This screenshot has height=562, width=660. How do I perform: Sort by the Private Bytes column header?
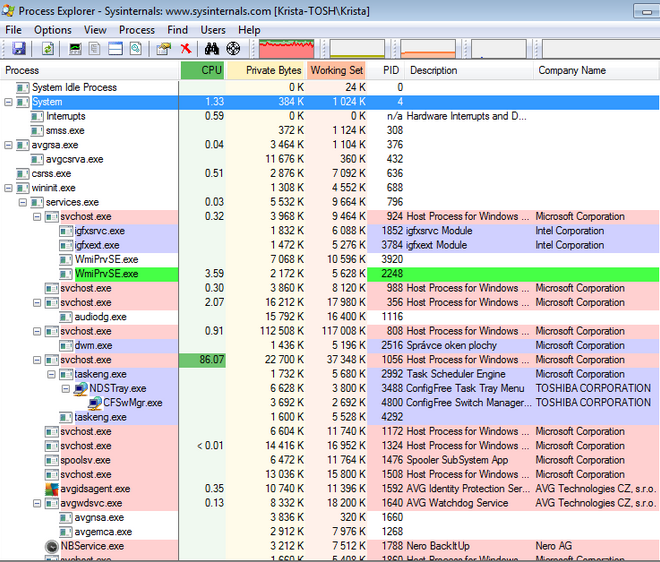click(266, 71)
